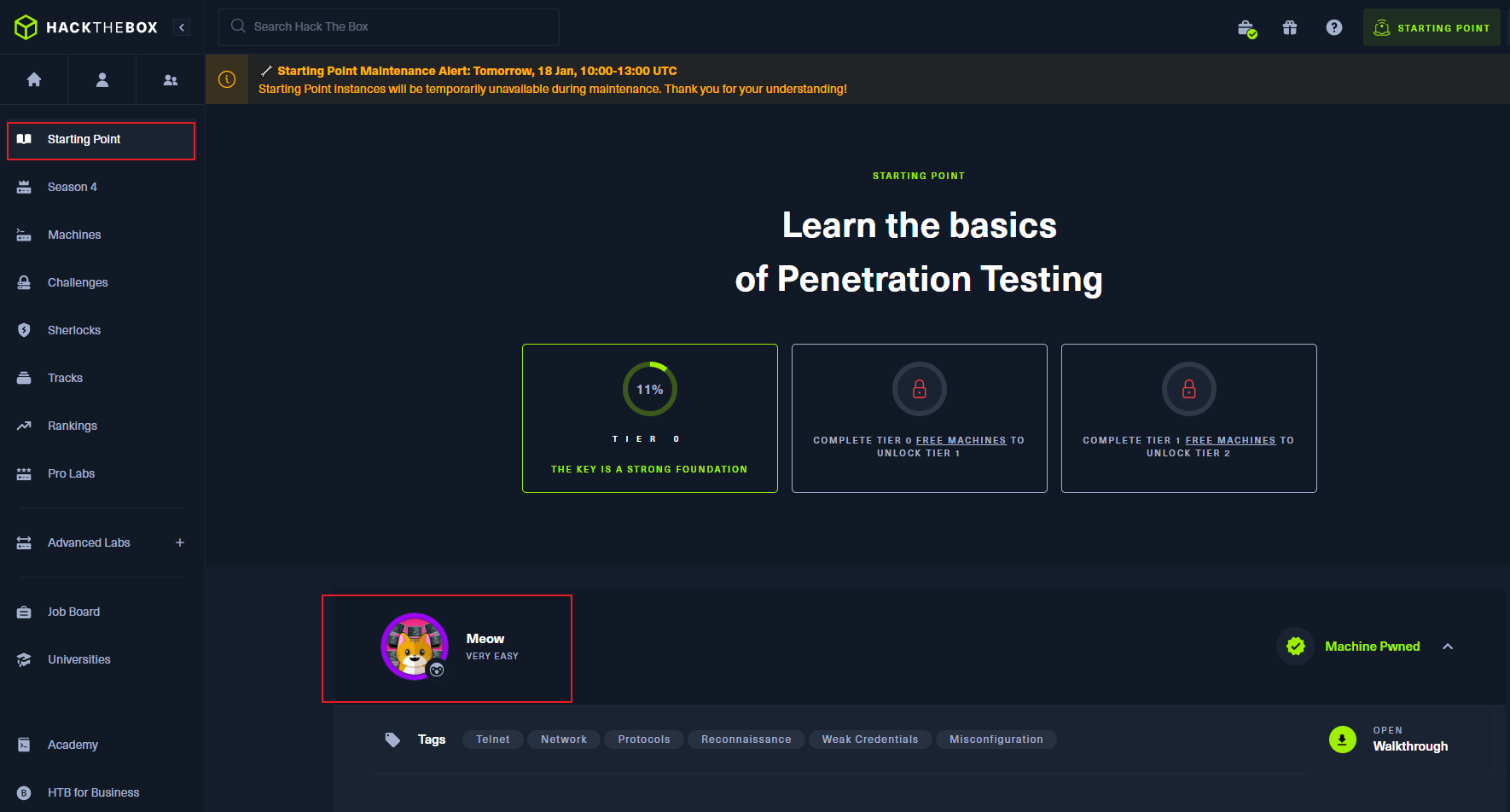Screen dimensions: 1510x812
Task: Follow FREE MACHINES link for Tier 2
Action: click(x=1231, y=440)
